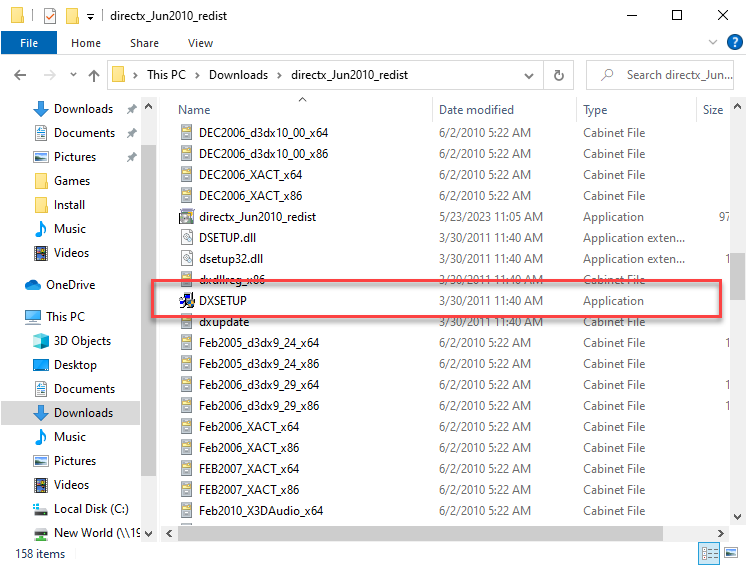Expand the address bar history dropdown
Screen dimensions: 747x566
530,75
